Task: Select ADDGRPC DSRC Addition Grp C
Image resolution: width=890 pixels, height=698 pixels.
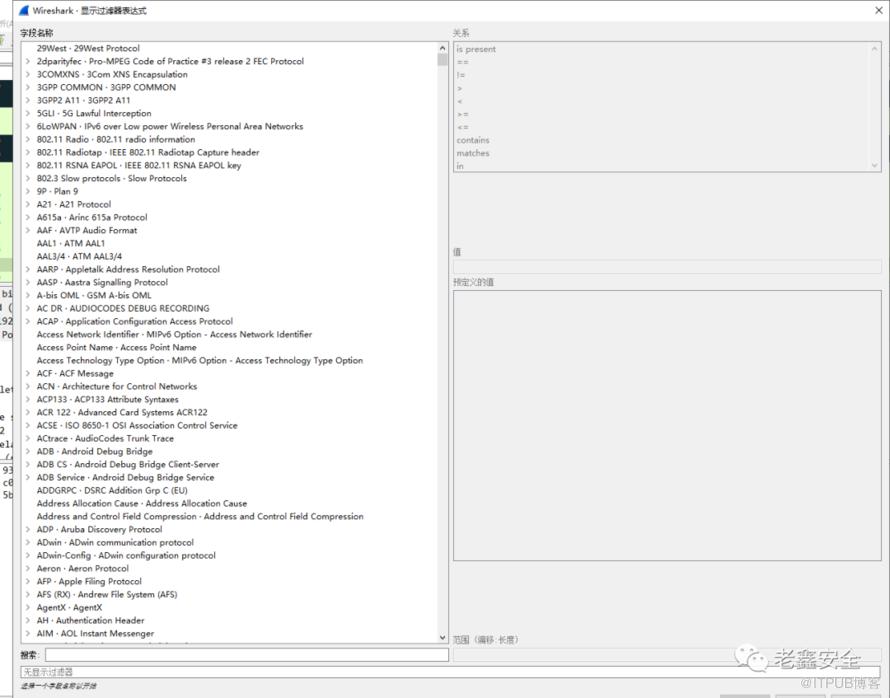Action: tap(112, 491)
